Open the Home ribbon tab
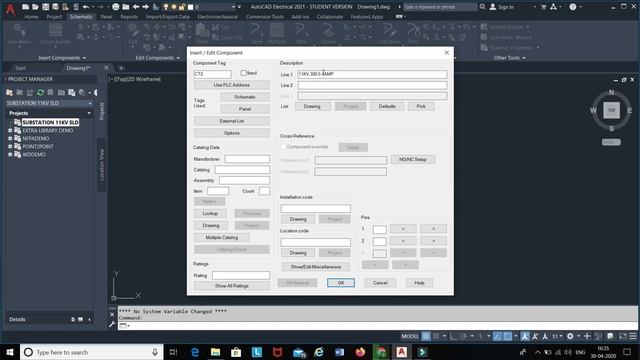Viewport: 640px width, 360px height. [31, 17]
